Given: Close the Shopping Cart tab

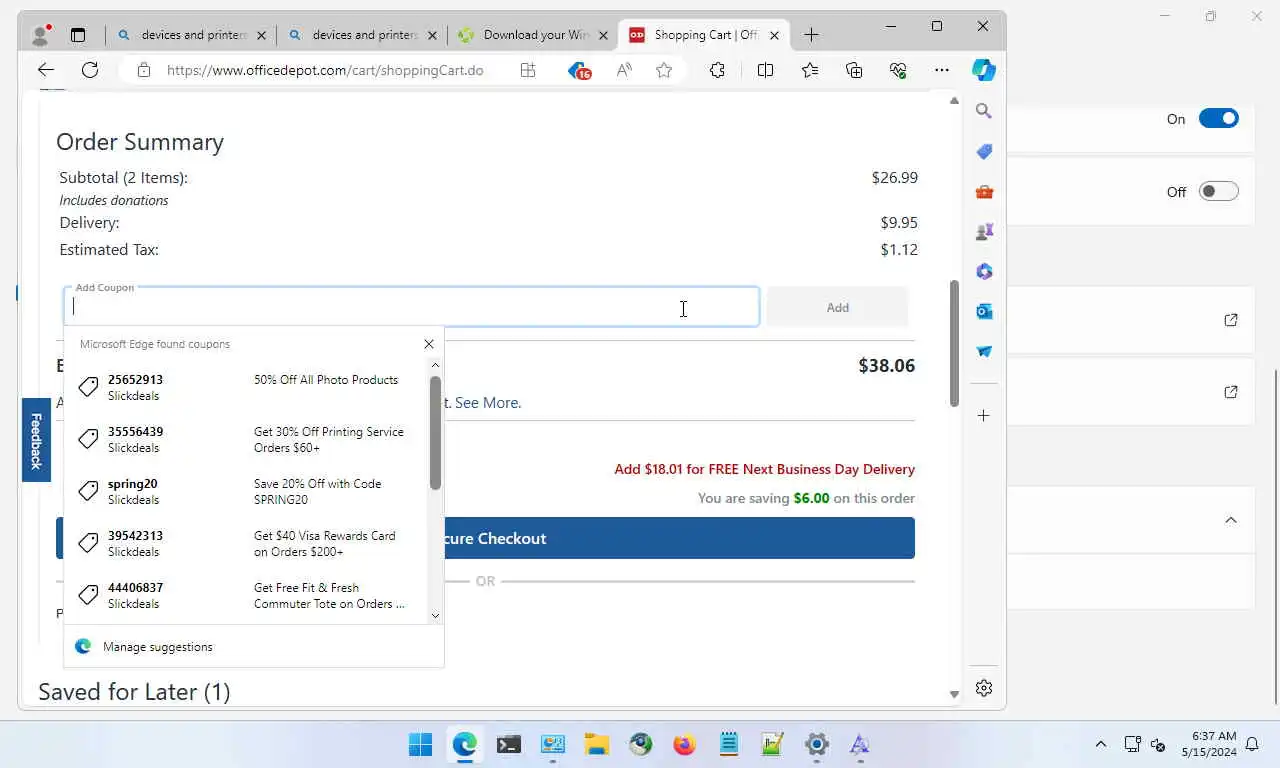Looking at the screenshot, I should (x=774, y=35).
